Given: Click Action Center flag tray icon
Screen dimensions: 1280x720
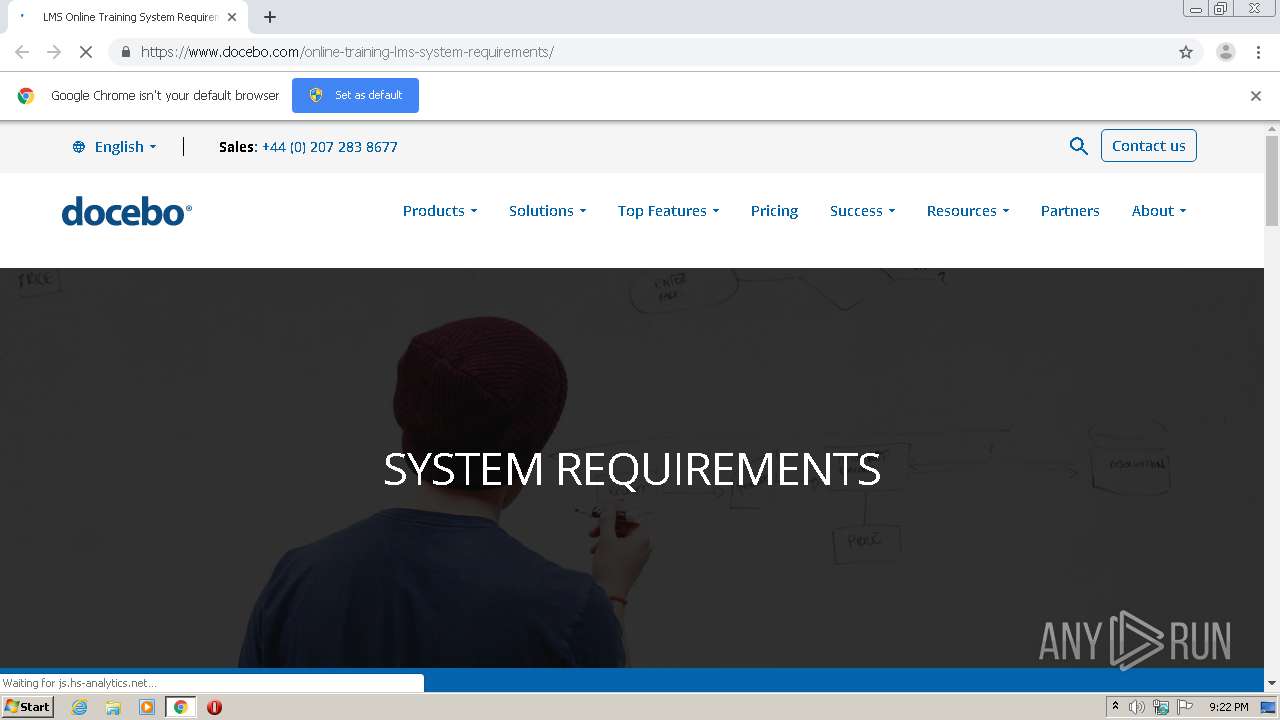Looking at the screenshot, I should tap(1185, 707).
